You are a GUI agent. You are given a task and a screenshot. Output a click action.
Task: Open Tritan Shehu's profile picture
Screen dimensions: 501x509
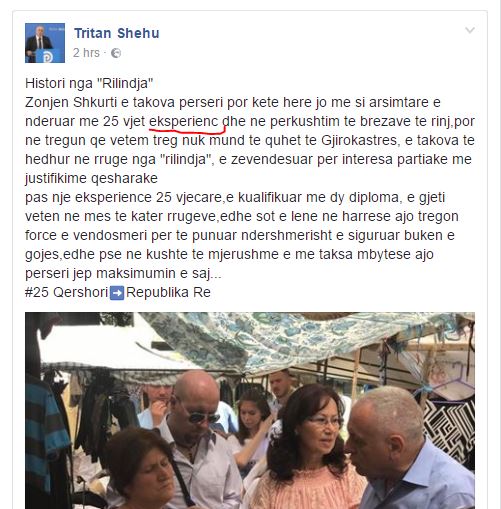coord(45,43)
